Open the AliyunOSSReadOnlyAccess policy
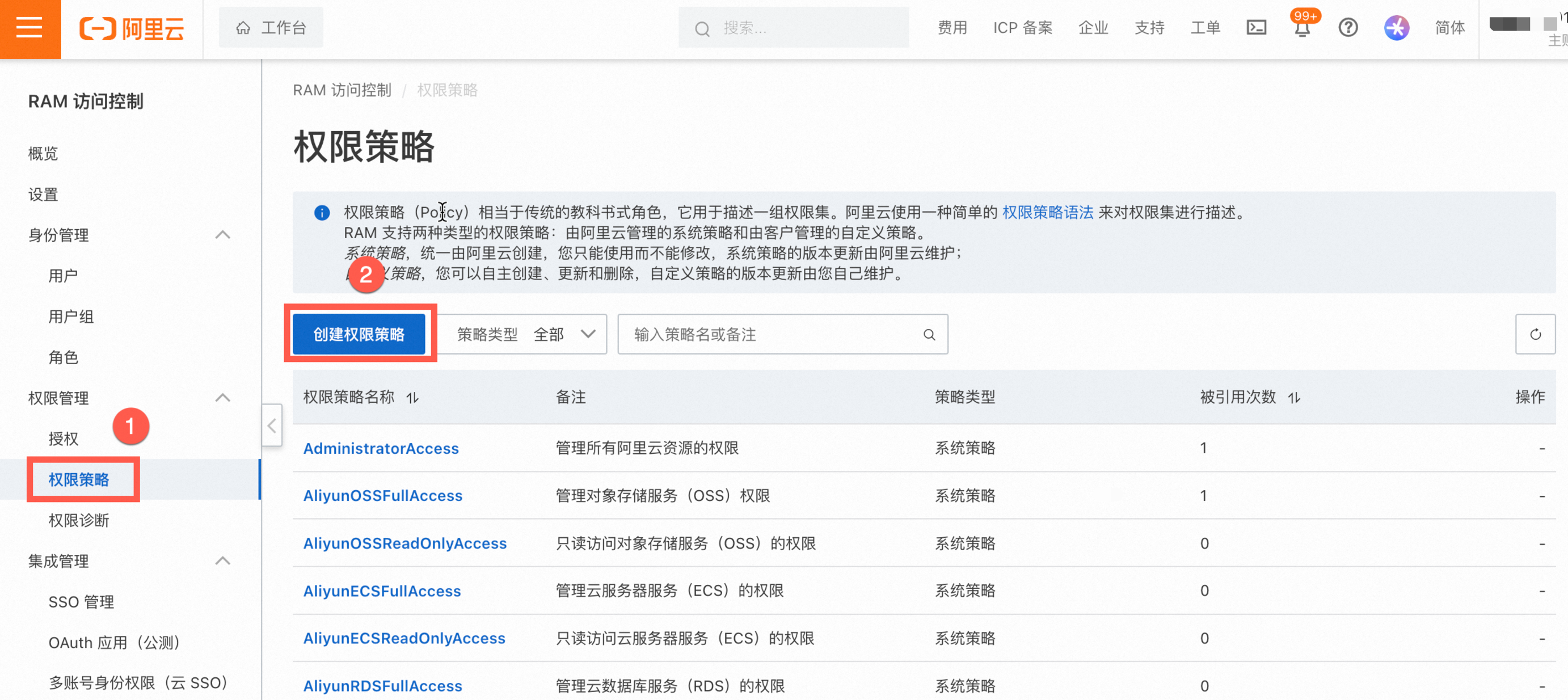Image resolution: width=1568 pixels, height=700 pixels. pyautogui.click(x=405, y=543)
